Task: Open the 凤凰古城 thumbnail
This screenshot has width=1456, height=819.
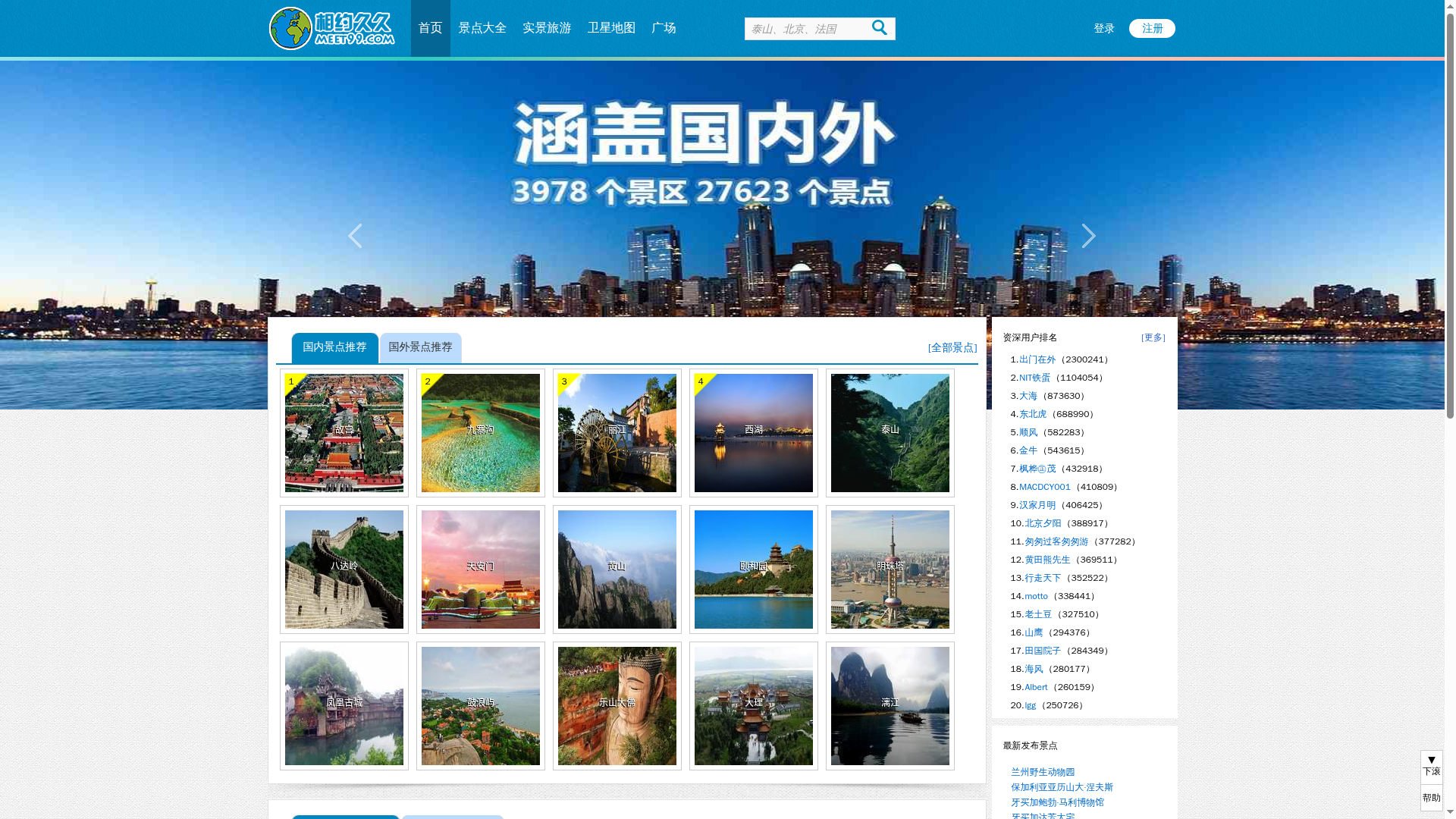Action: pos(344,706)
